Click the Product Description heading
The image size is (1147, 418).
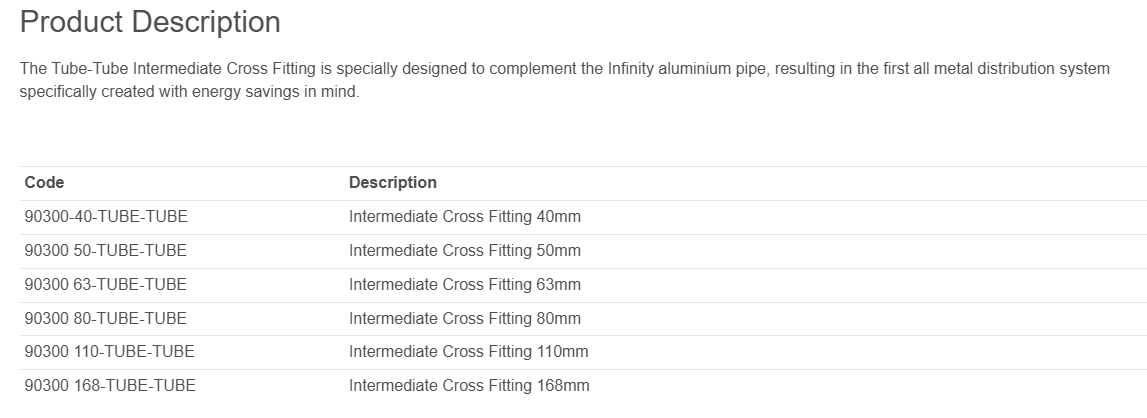(150, 22)
